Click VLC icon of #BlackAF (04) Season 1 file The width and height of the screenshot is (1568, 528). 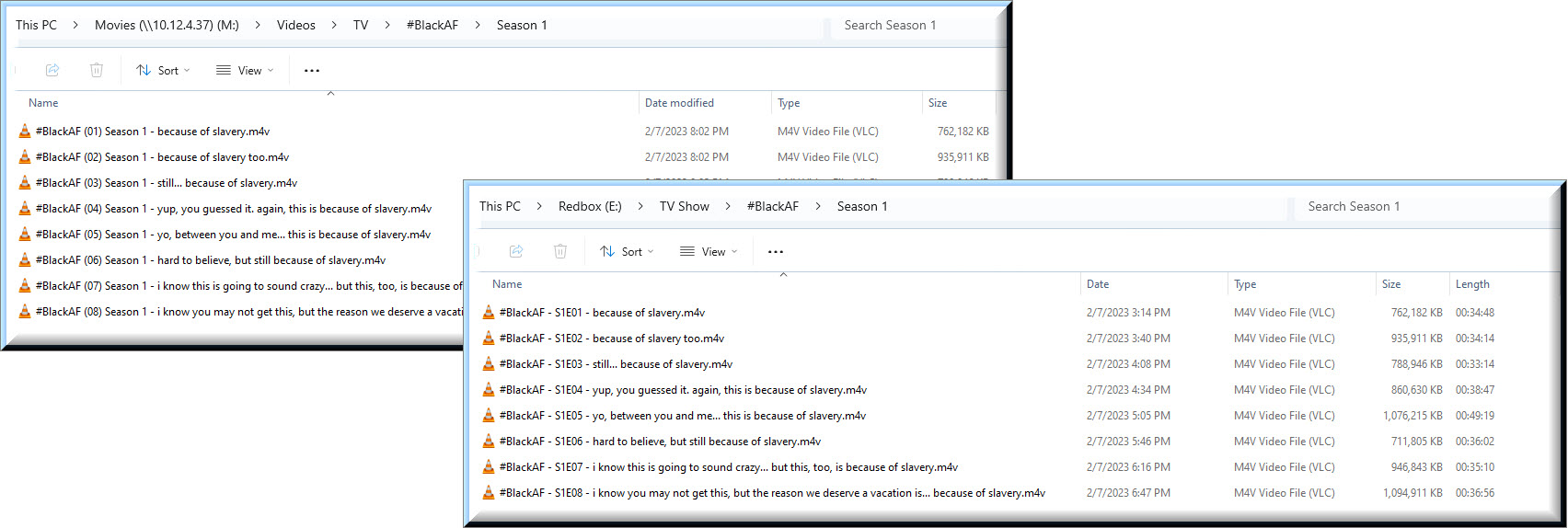pos(25,209)
